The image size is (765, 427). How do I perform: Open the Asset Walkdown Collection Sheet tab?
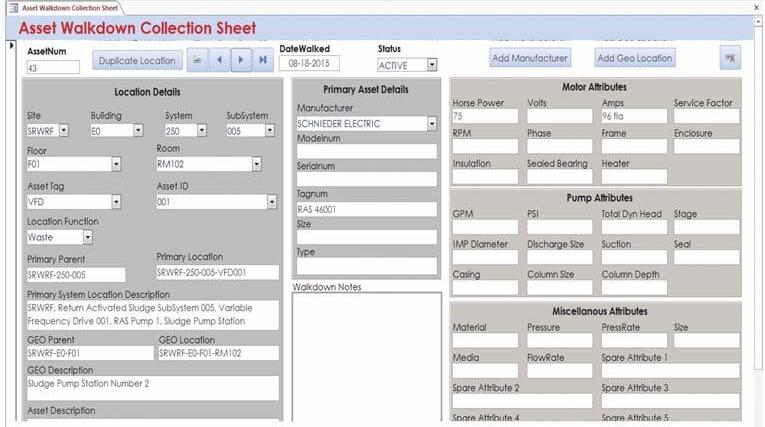click(70, 8)
